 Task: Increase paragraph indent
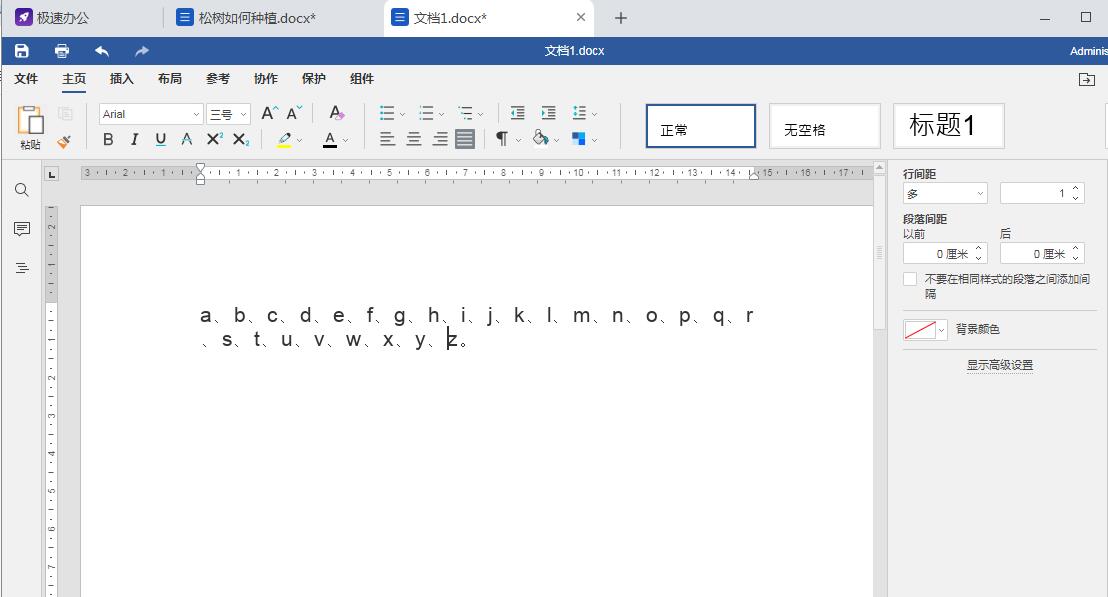548,113
